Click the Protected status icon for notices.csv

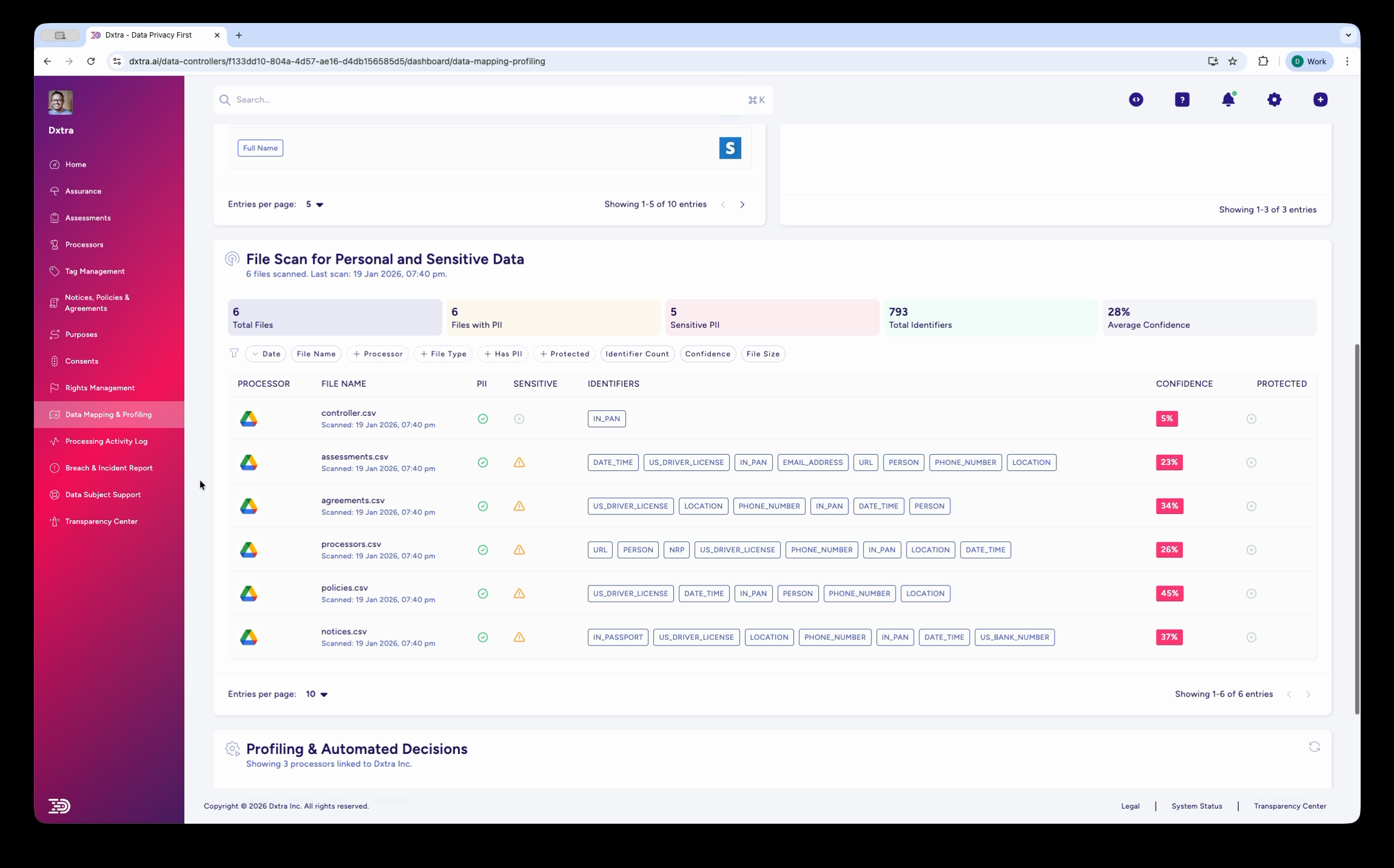coord(1251,637)
